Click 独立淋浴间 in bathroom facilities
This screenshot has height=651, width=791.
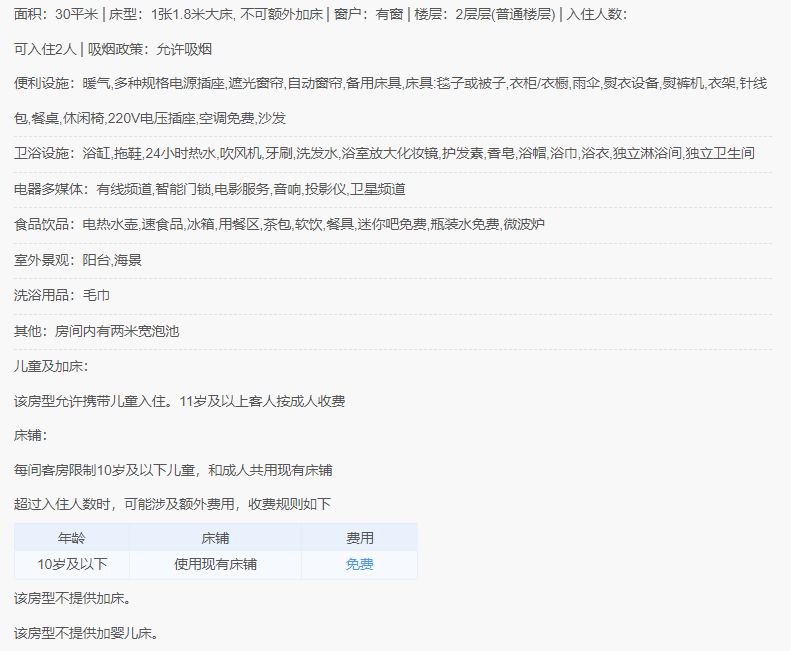647,153
